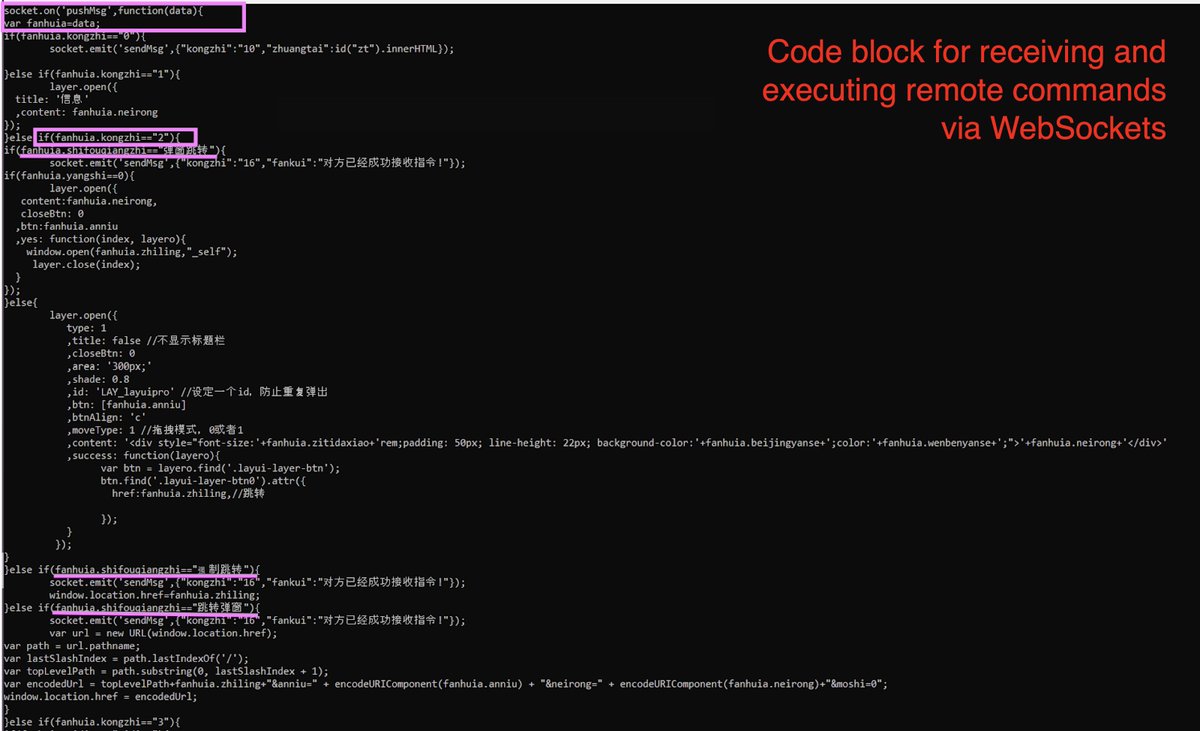Image resolution: width=1200 pixels, height=731 pixels.
Task: Click the 'window.location.href=fanhuia.zhiling;' line
Action: (155, 595)
